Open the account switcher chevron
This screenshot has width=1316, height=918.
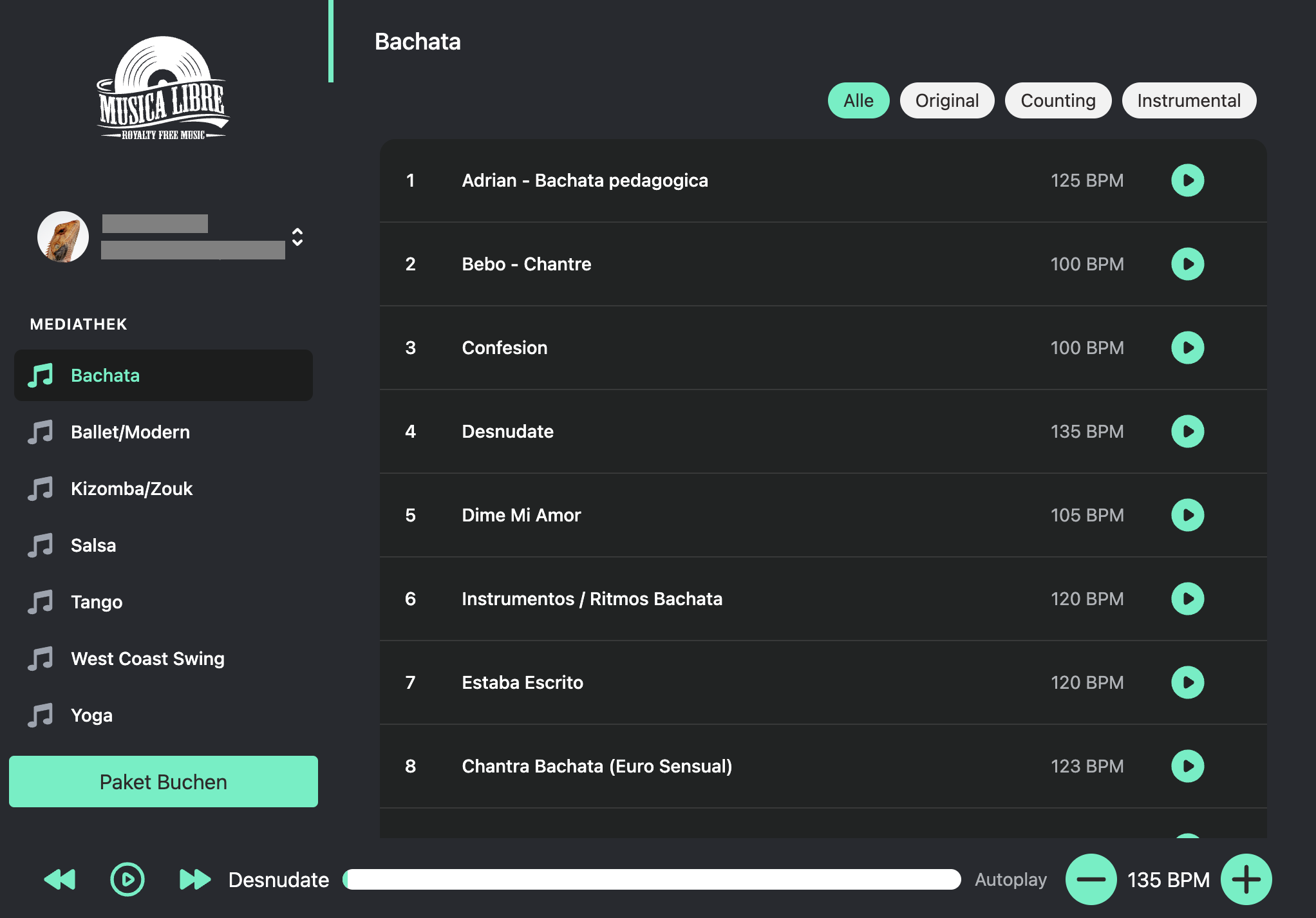[x=297, y=239]
